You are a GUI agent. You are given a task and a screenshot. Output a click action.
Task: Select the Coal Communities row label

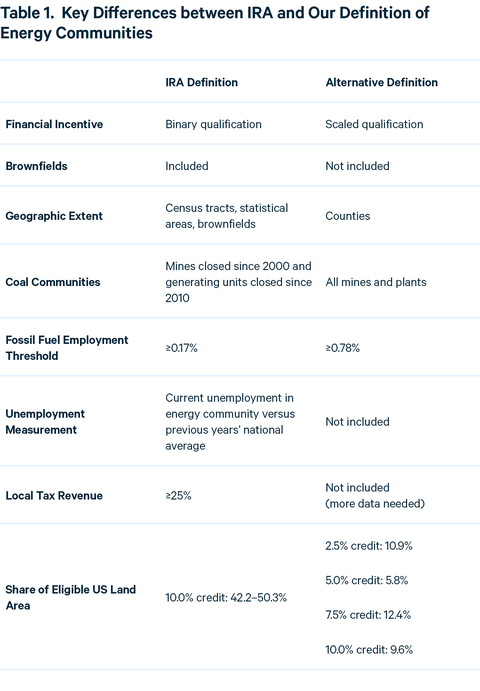point(53,282)
